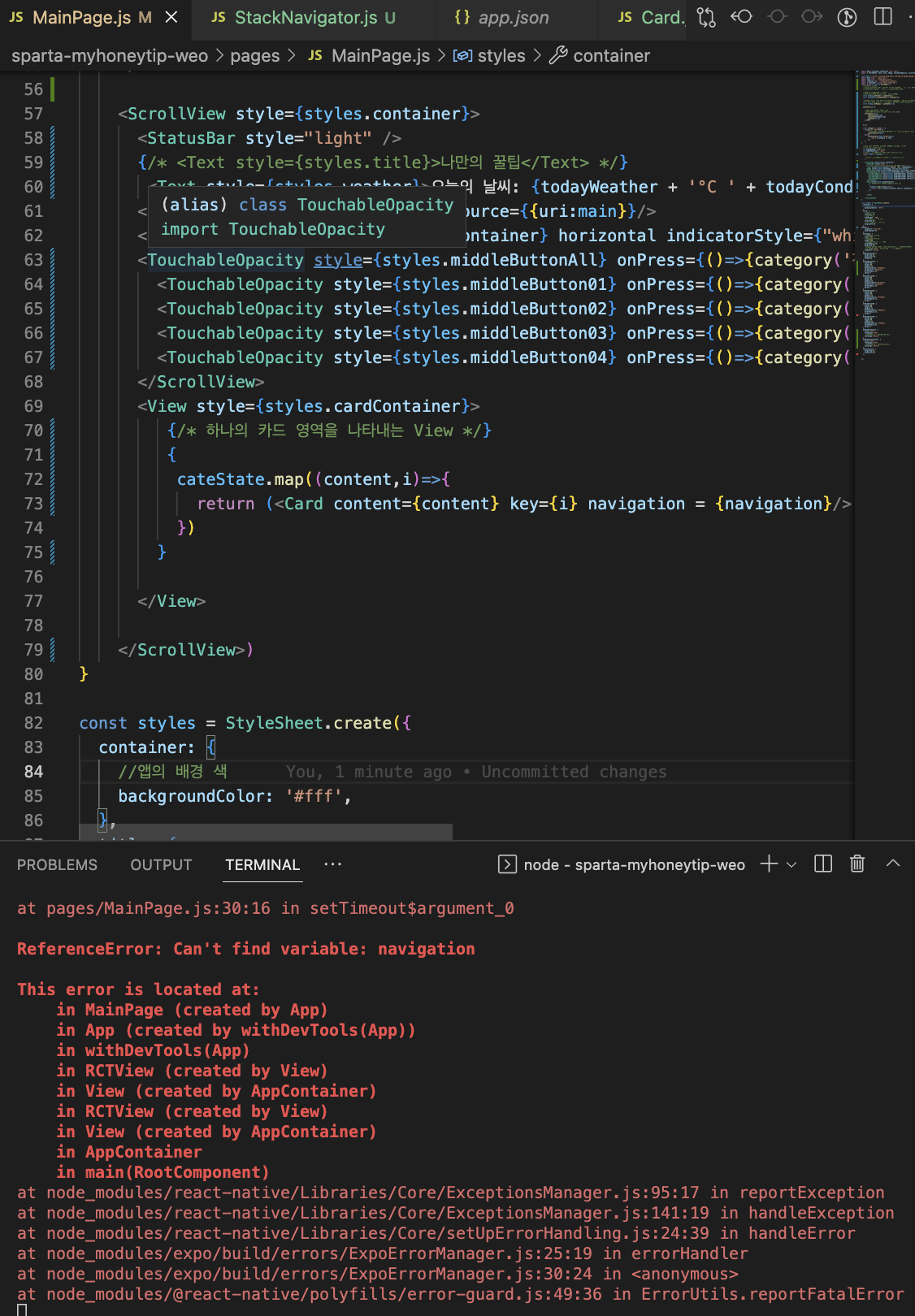
Task: Click the container breadcrumb symbol
Action: tap(600, 55)
